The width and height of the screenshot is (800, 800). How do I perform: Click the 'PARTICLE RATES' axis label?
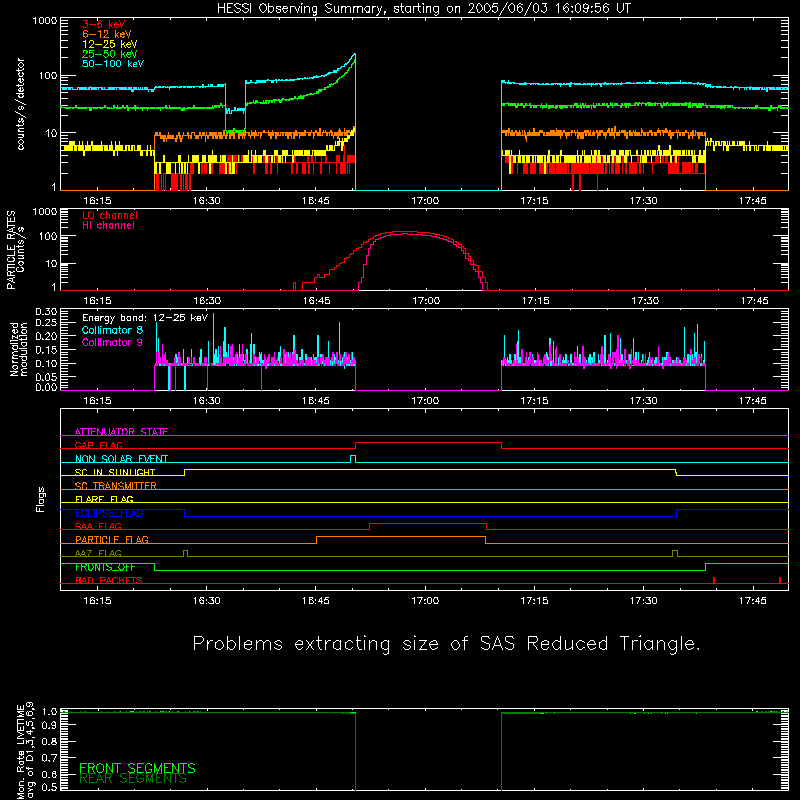click(11, 250)
